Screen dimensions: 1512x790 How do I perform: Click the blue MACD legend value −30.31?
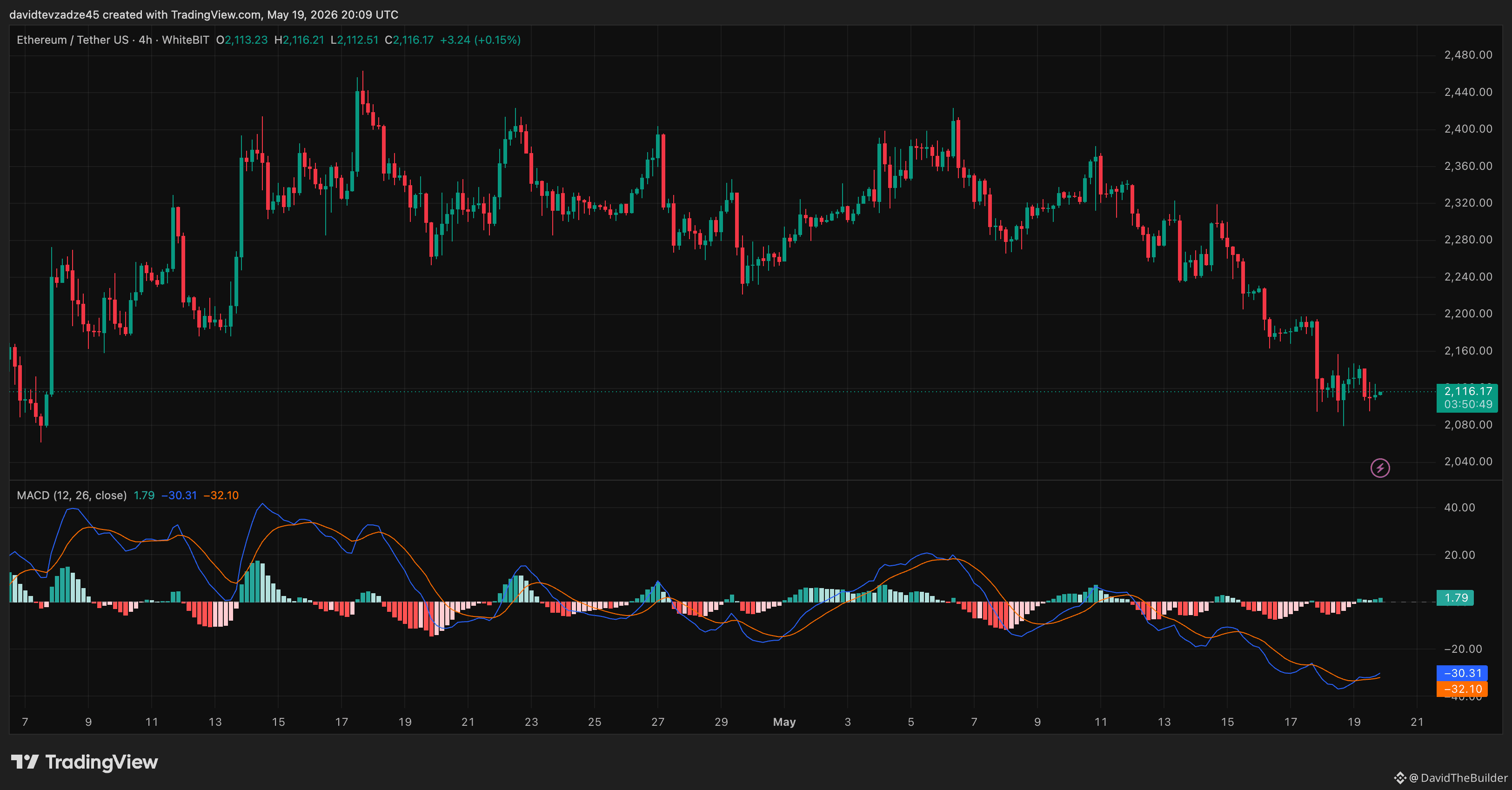(179, 495)
